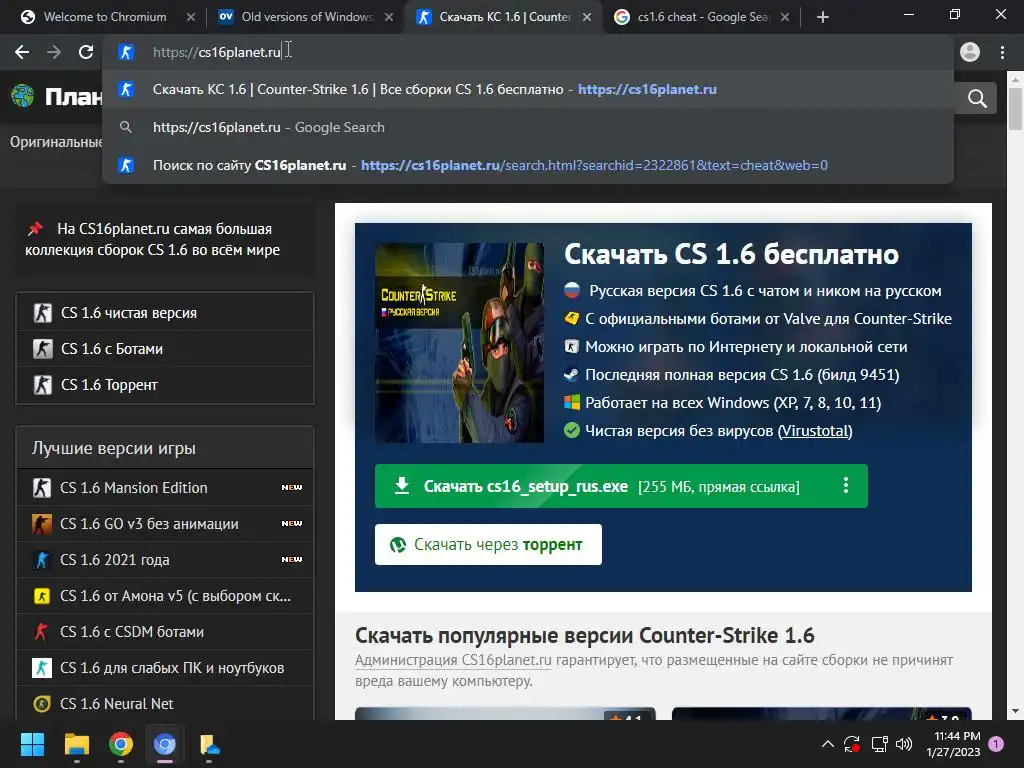Close the Old versions of Windows tab
This screenshot has height=768, width=1024.
pos(389,17)
